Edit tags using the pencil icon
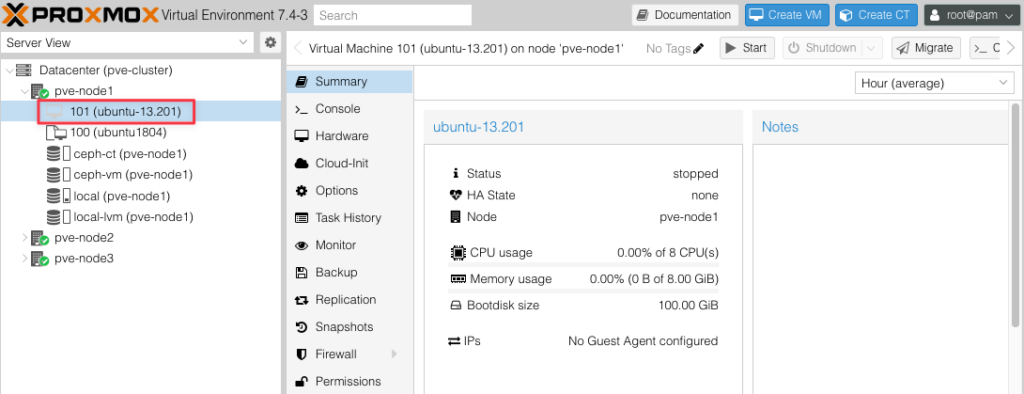Viewport: 1024px width, 394px height. click(x=699, y=48)
